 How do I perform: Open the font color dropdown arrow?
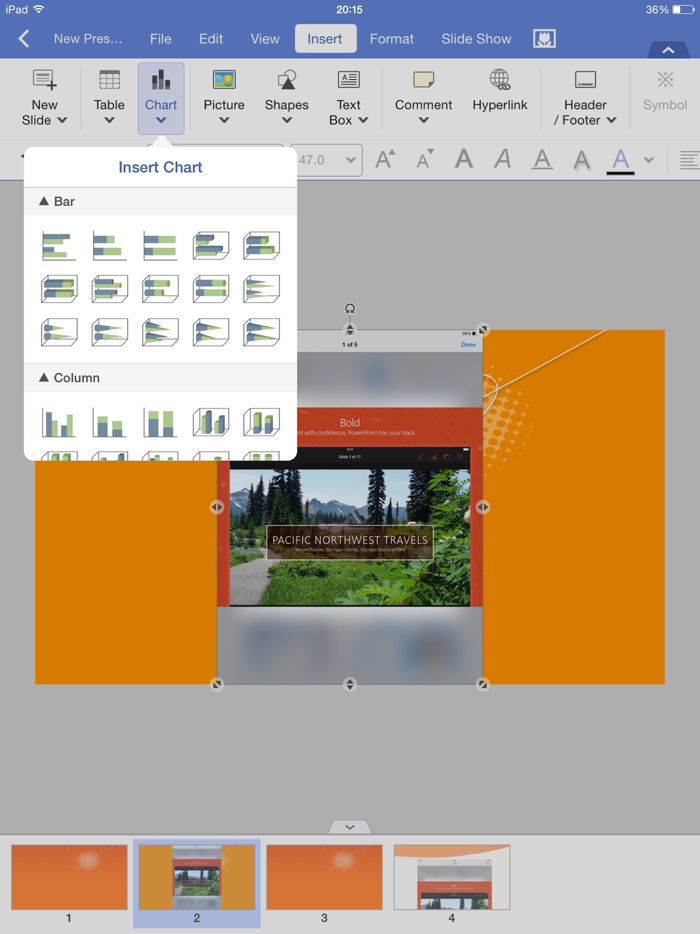click(649, 160)
